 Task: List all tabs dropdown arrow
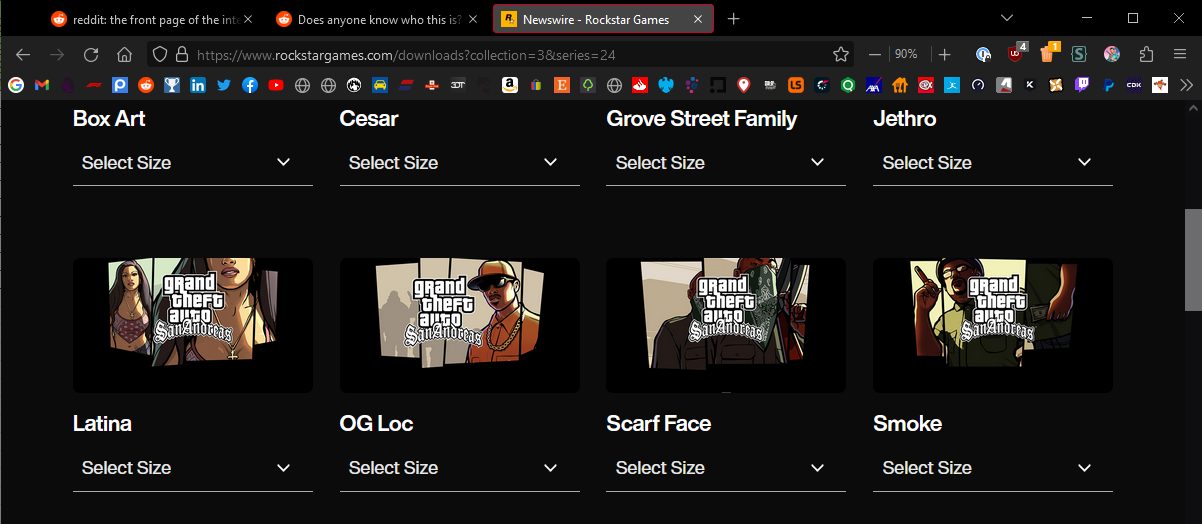click(x=1008, y=18)
